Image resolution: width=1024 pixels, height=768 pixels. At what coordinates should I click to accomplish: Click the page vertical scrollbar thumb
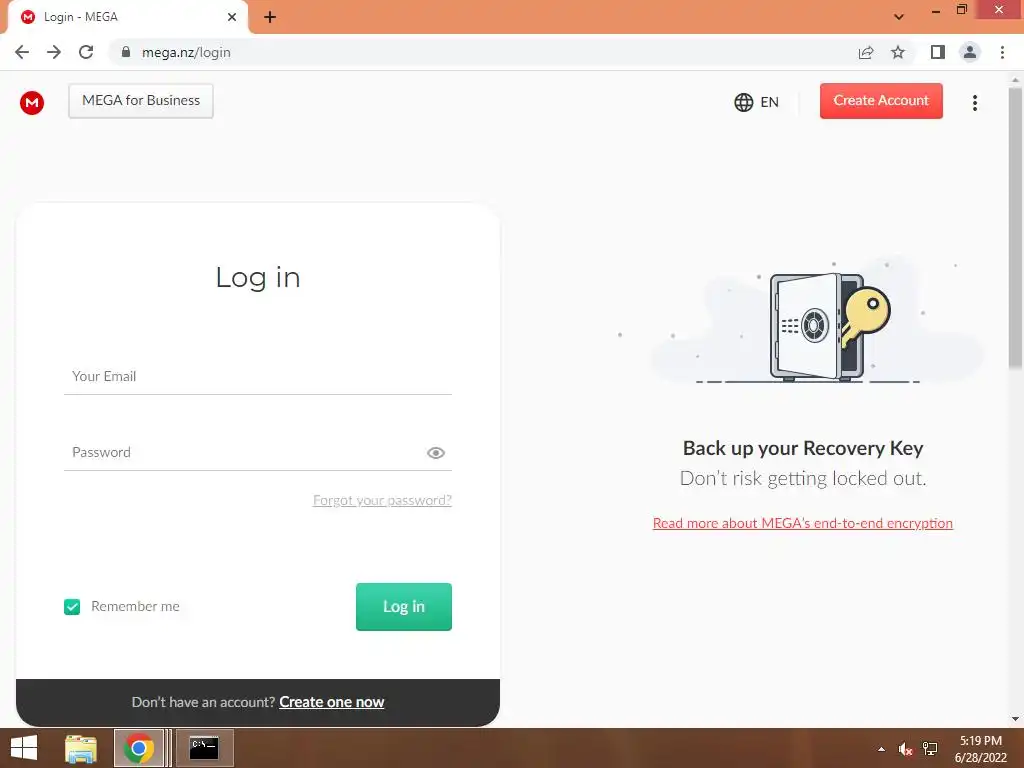tap(1016, 228)
